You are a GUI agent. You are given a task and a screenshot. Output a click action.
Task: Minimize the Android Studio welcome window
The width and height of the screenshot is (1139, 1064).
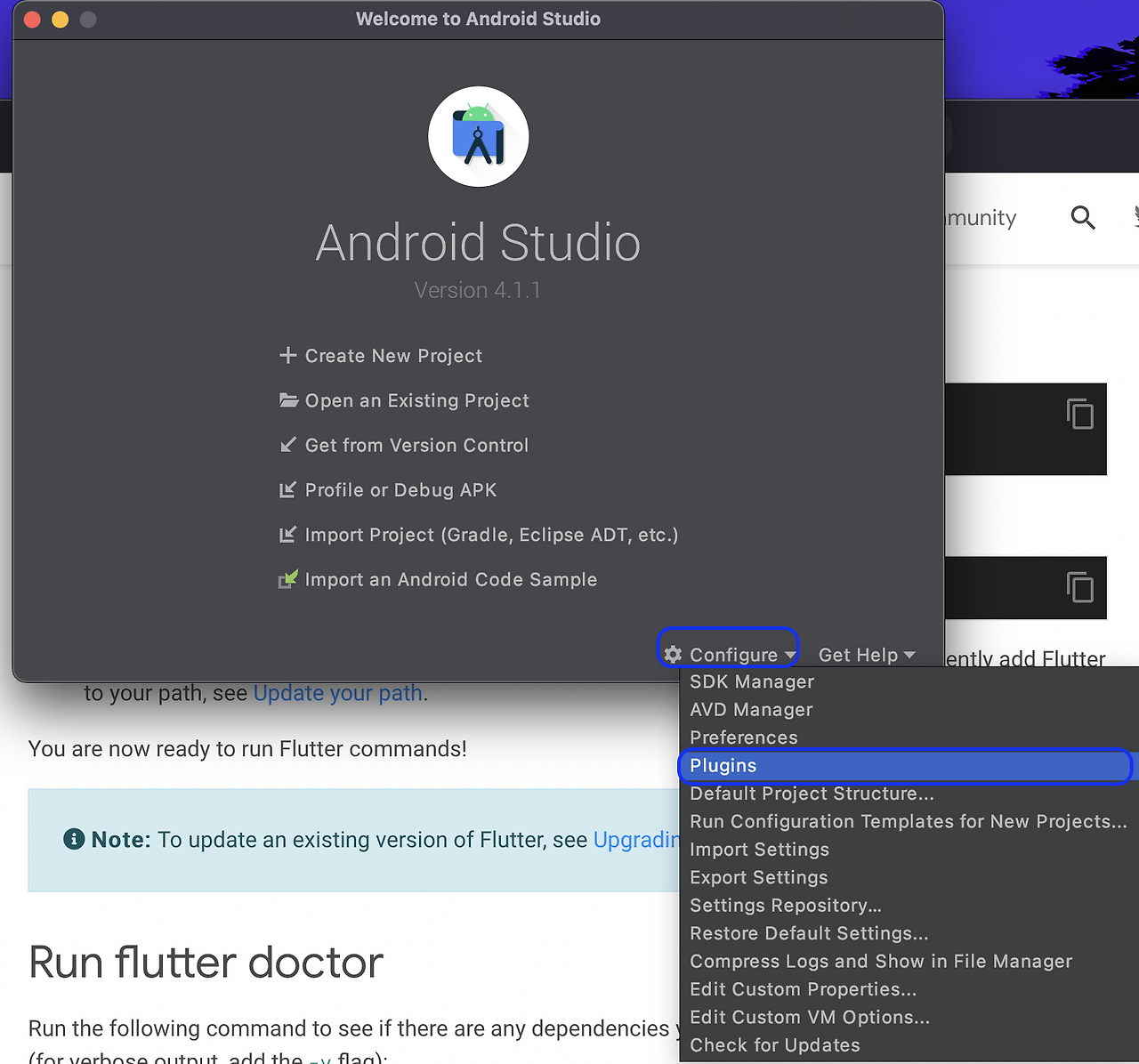(x=60, y=20)
